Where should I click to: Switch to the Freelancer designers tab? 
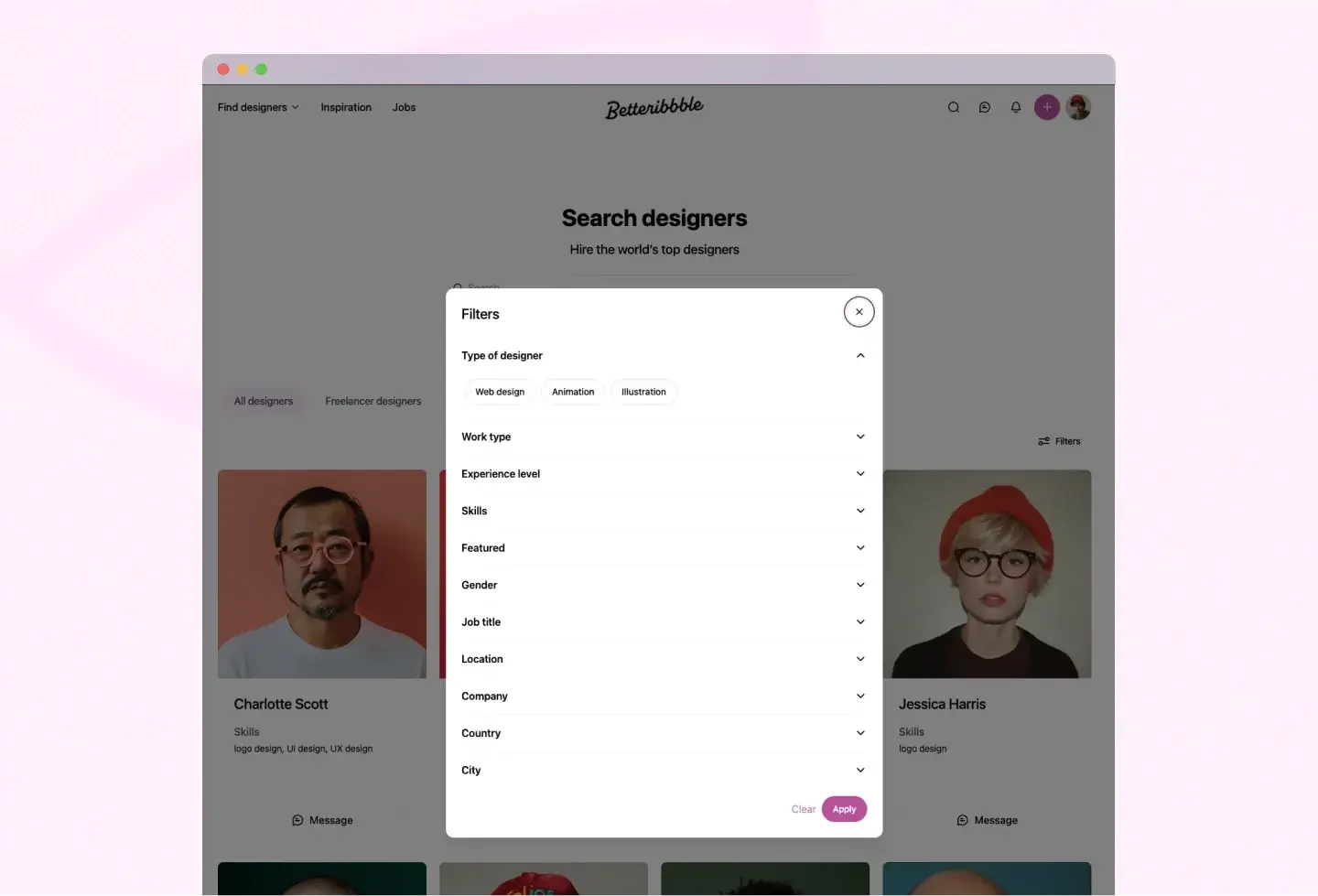(373, 401)
